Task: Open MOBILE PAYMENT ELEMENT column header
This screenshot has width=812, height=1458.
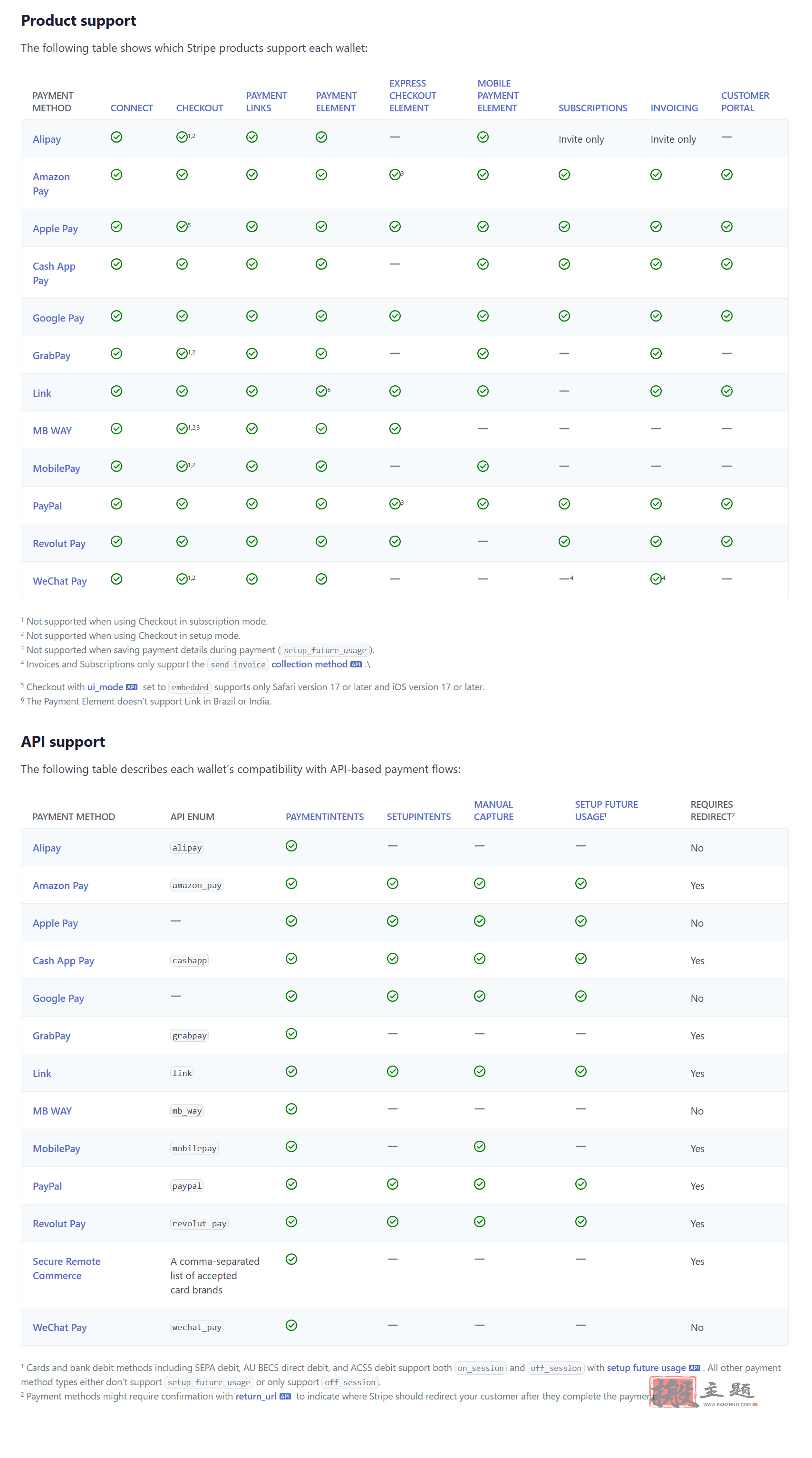Action: (x=498, y=96)
